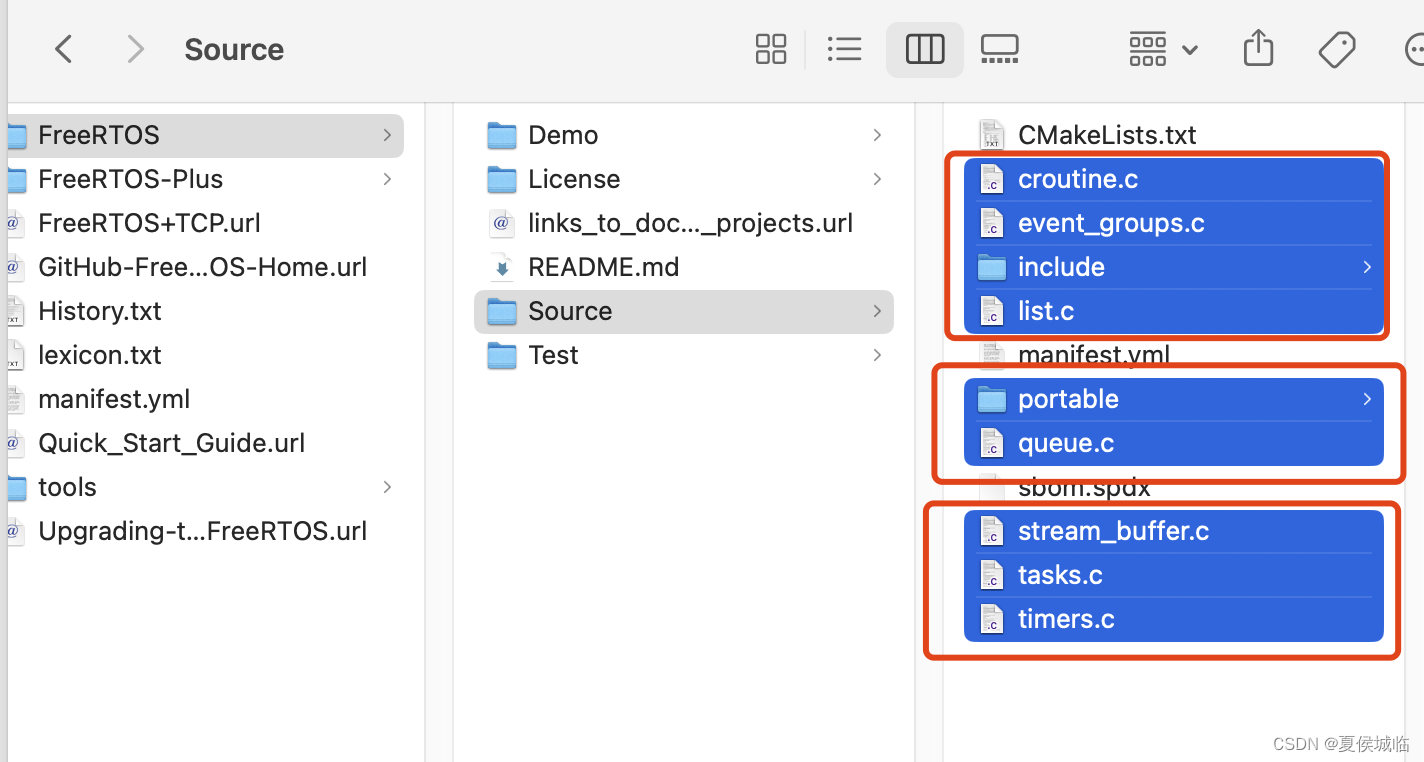Viewport: 1424px width, 762px height.
Task: Switch to gallery view
Action: pos(999,49)
